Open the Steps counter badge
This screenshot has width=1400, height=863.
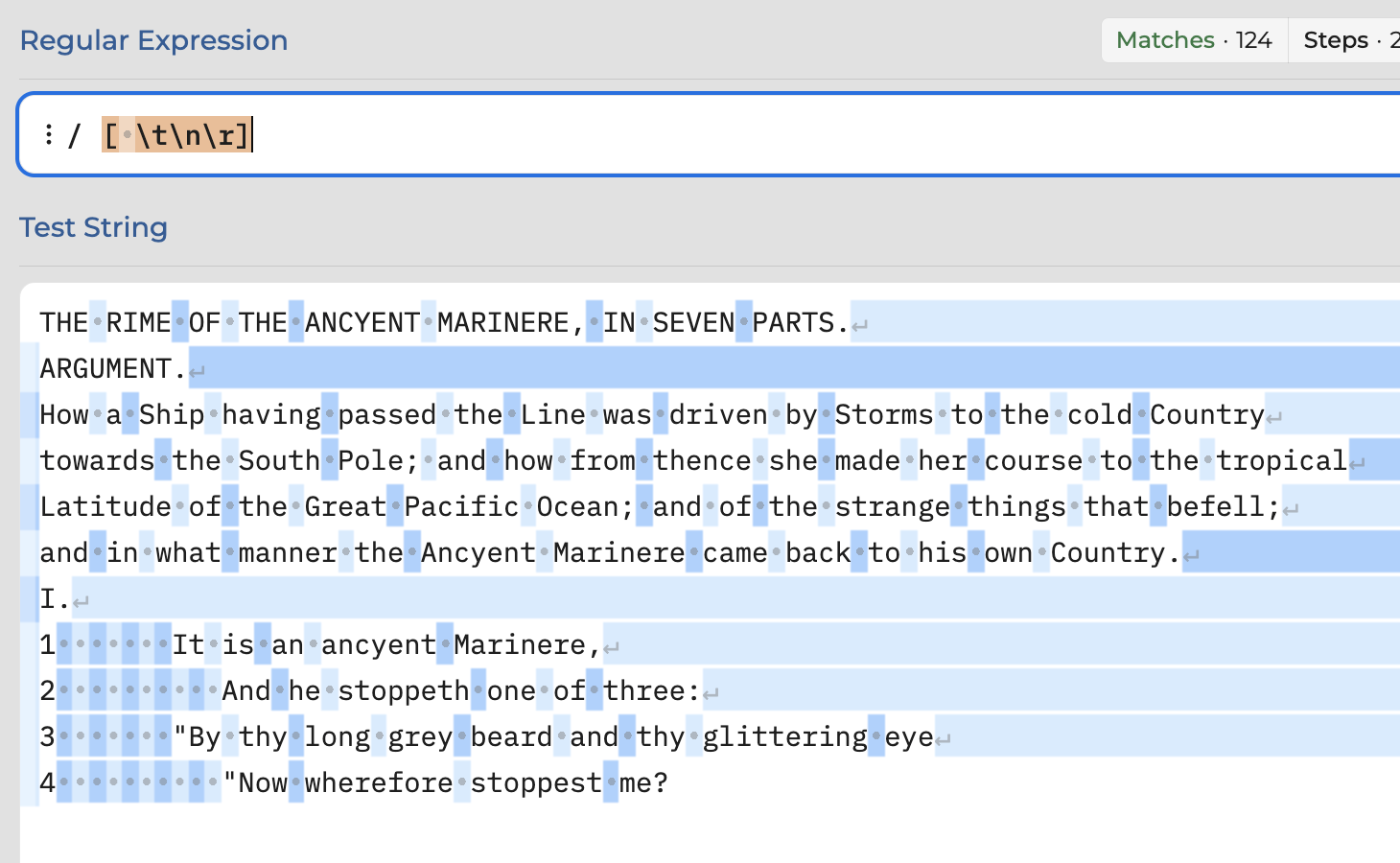click(1344, 40)
